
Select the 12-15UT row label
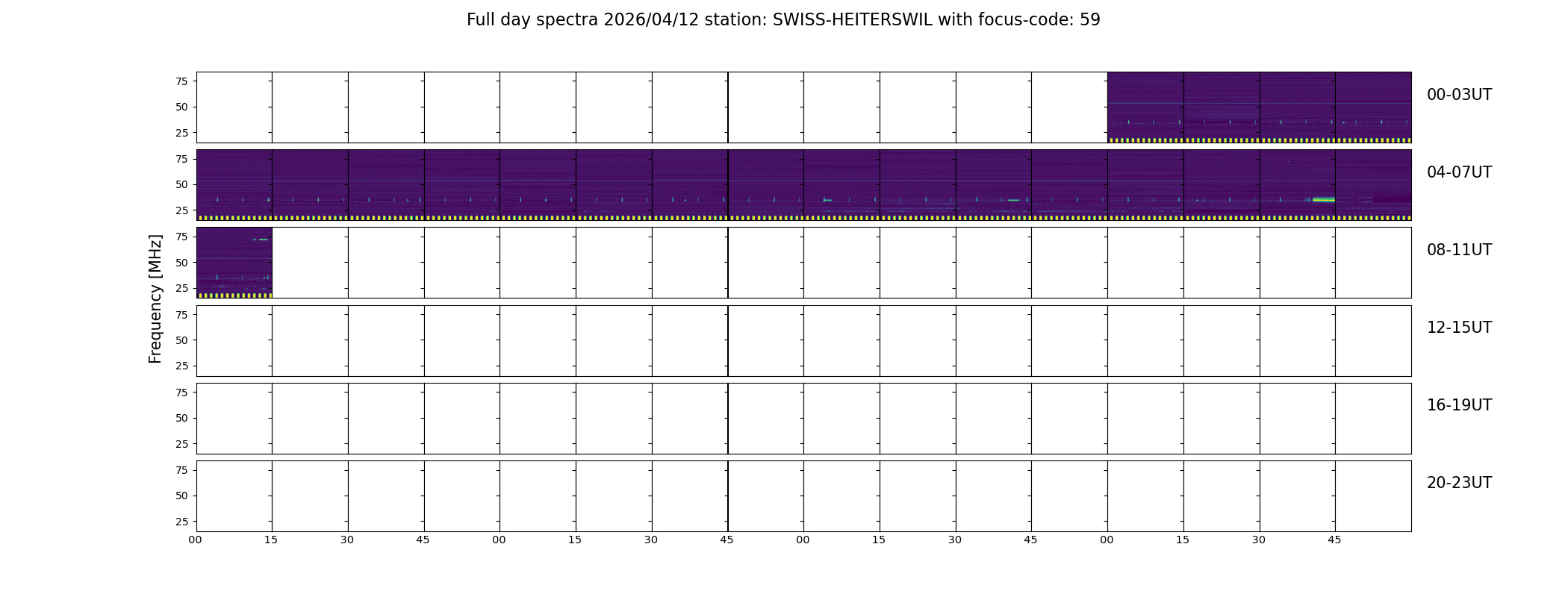1459,328
